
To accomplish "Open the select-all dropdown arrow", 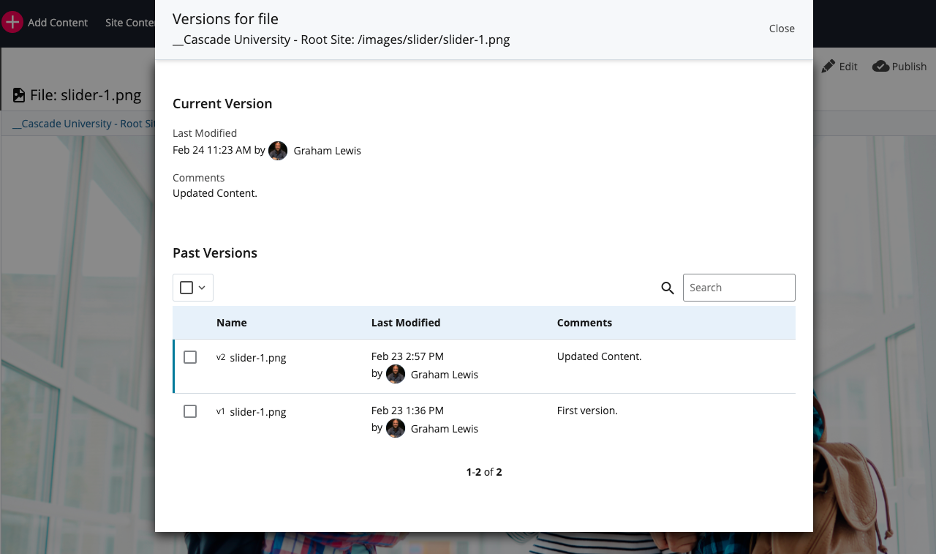I will pos(202,288).
